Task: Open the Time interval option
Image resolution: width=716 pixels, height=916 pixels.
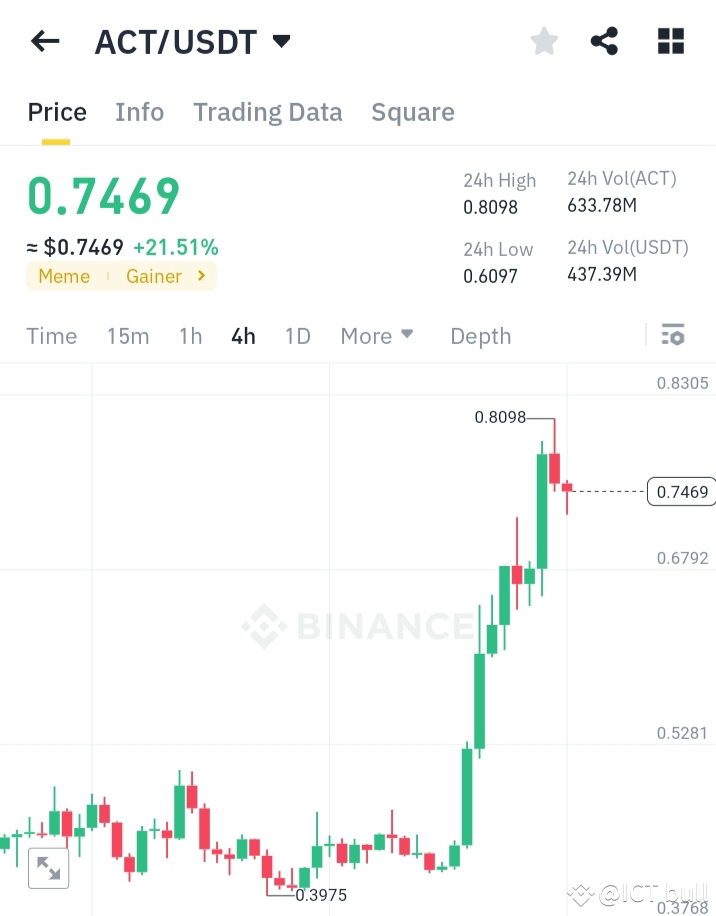Action: 51,336
